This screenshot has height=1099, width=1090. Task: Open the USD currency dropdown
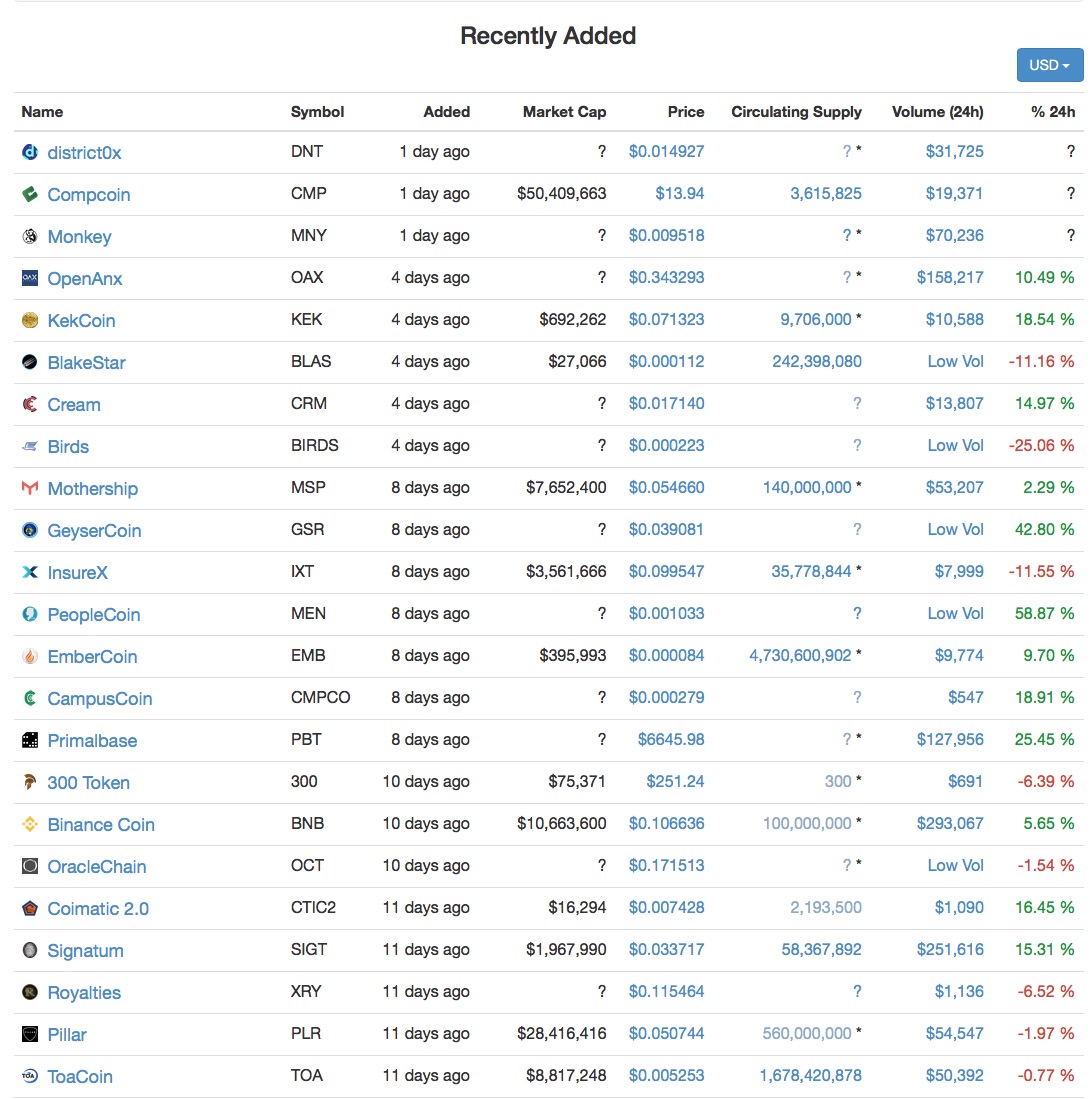(1049, 65)
